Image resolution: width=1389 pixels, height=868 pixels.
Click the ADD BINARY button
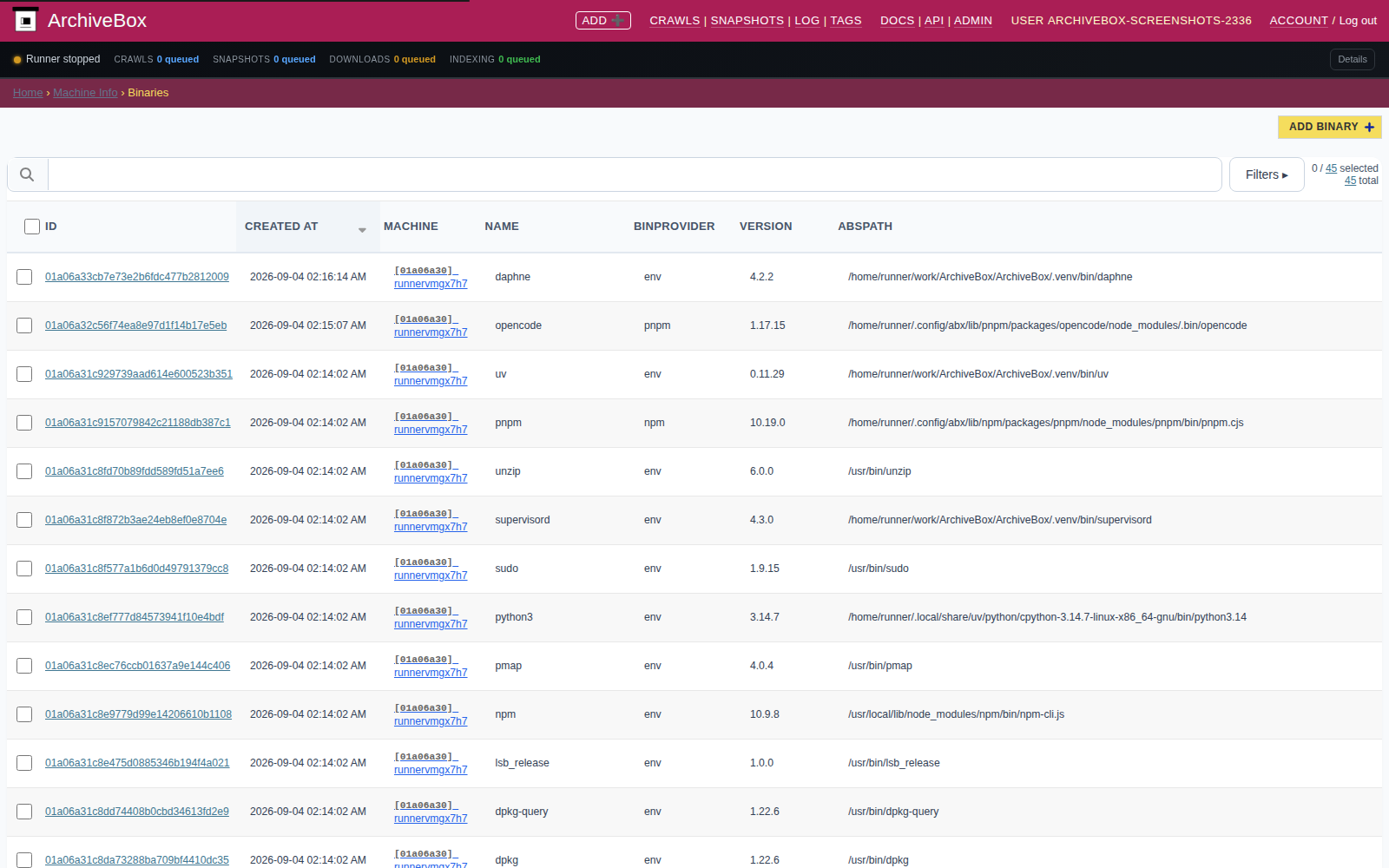tap(1329, 127)
